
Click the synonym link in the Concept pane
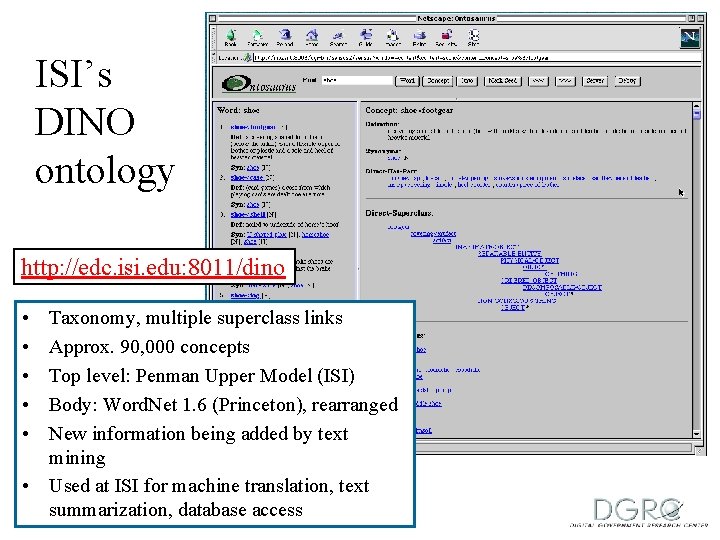tap(394, 158)
